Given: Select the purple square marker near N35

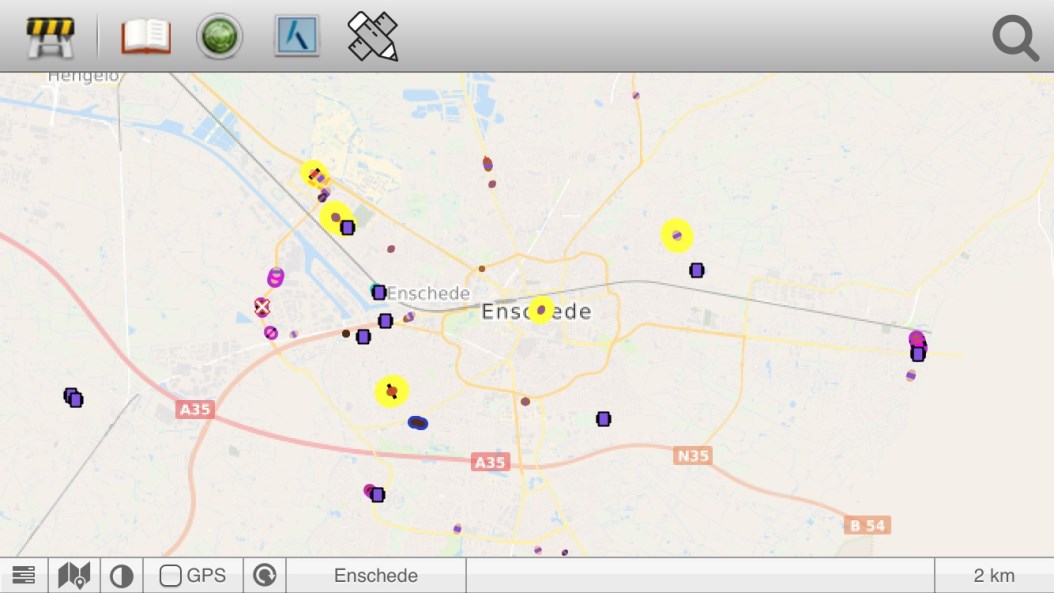Looking at the screenshot, I should (x=604, y=419).
